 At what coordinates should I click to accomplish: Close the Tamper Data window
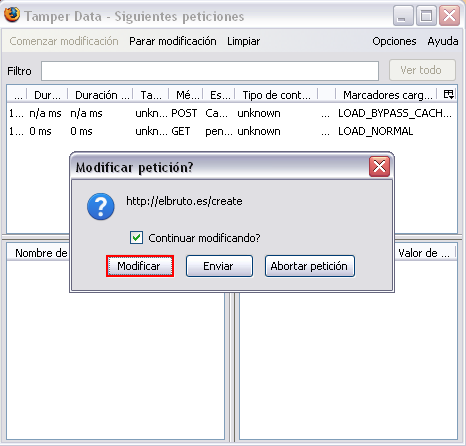pyautogui.click(x=449, y=15)
